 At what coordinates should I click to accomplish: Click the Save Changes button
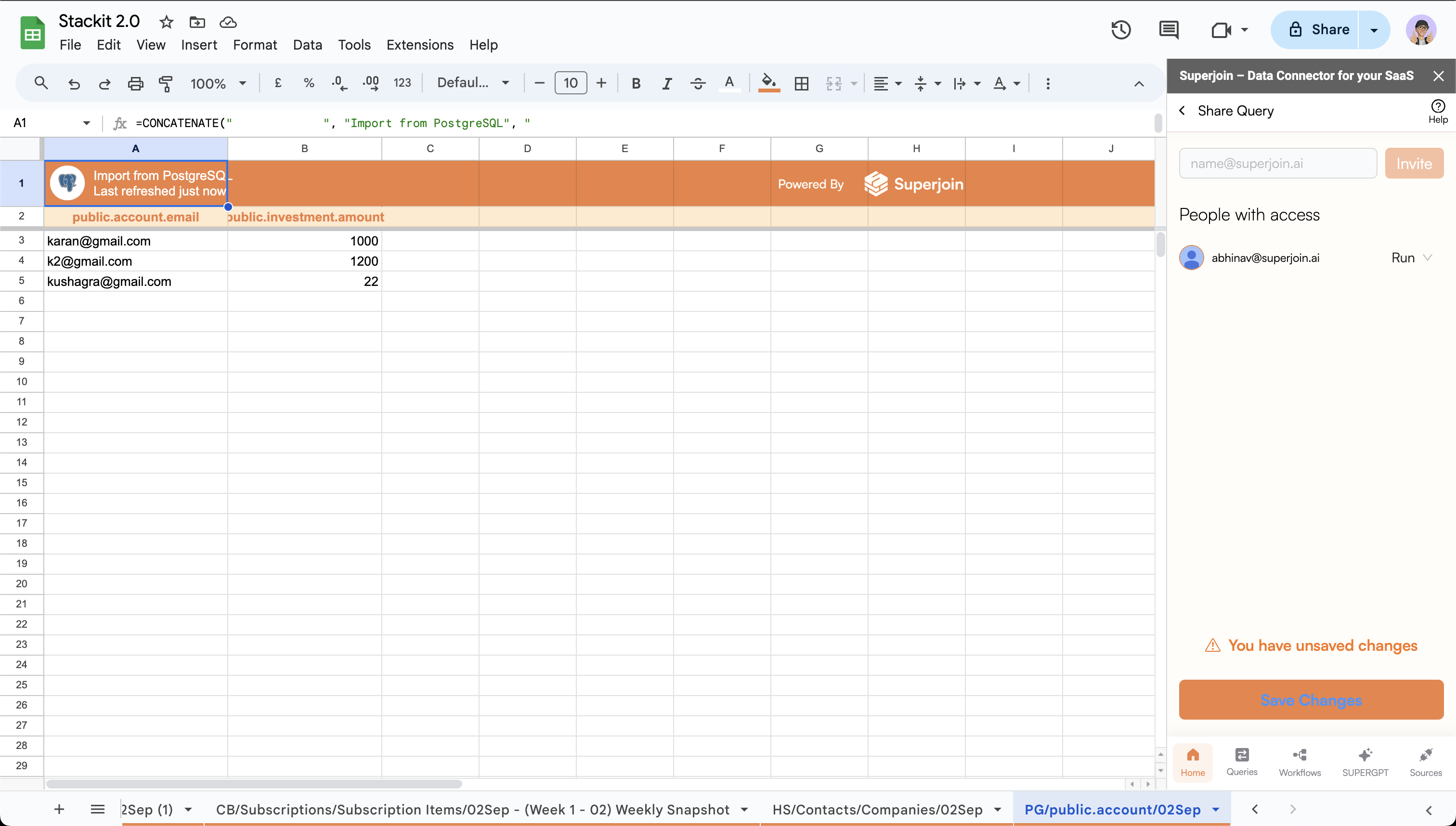1311,700
